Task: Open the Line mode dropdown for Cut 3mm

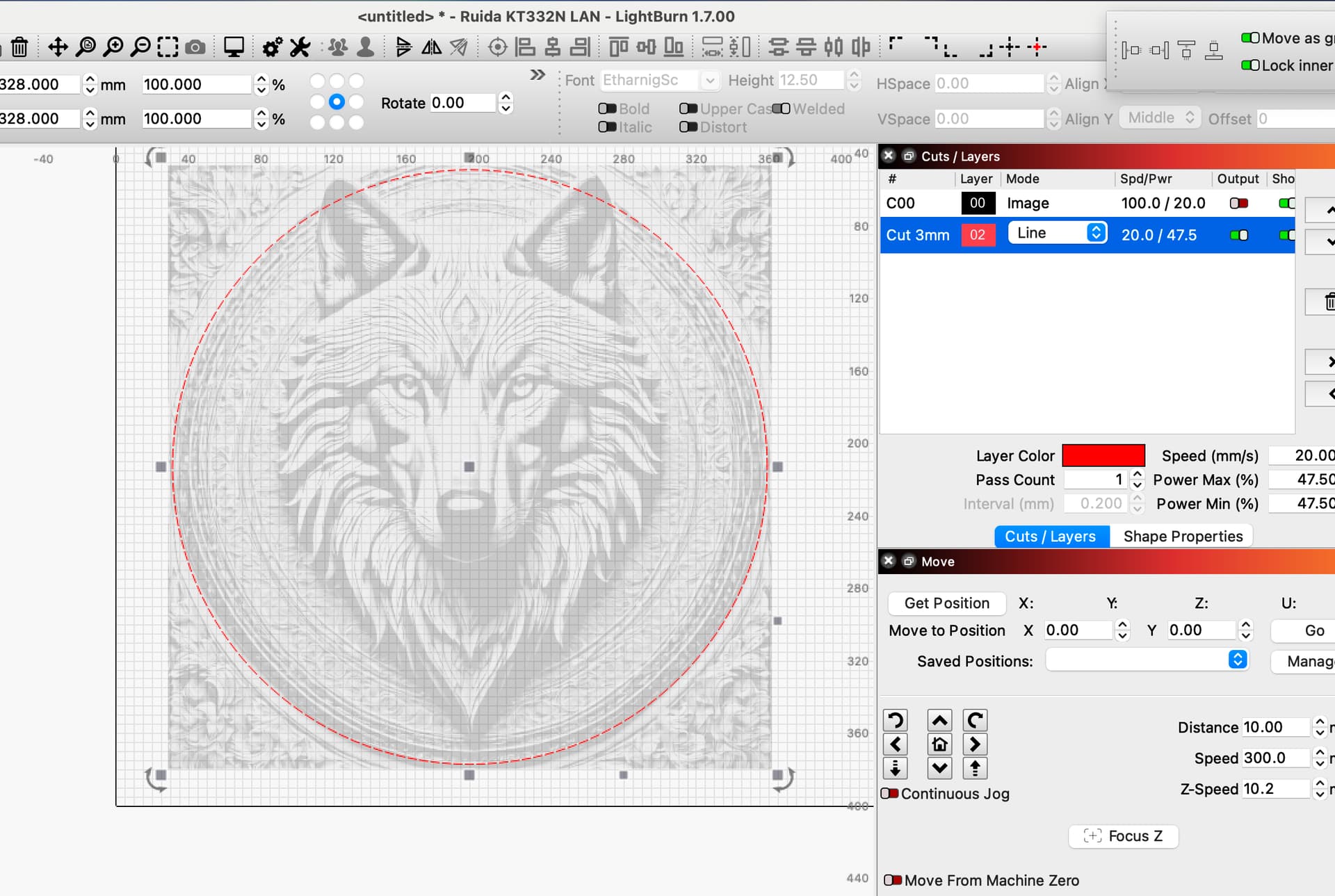Action: [x=1058, y=233]
